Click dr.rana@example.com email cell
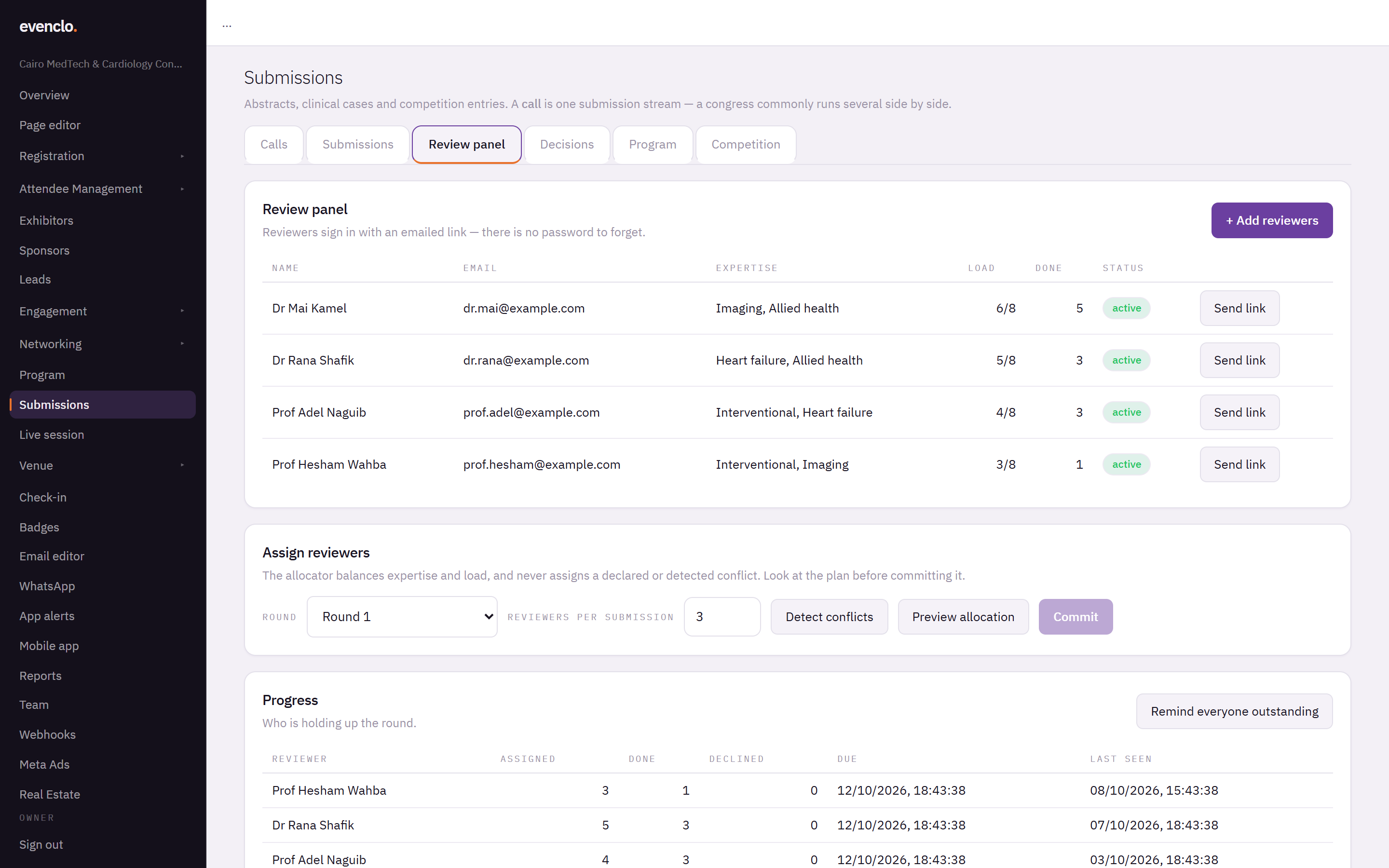The image size is (1389, 868). click(x=526, y=361)
